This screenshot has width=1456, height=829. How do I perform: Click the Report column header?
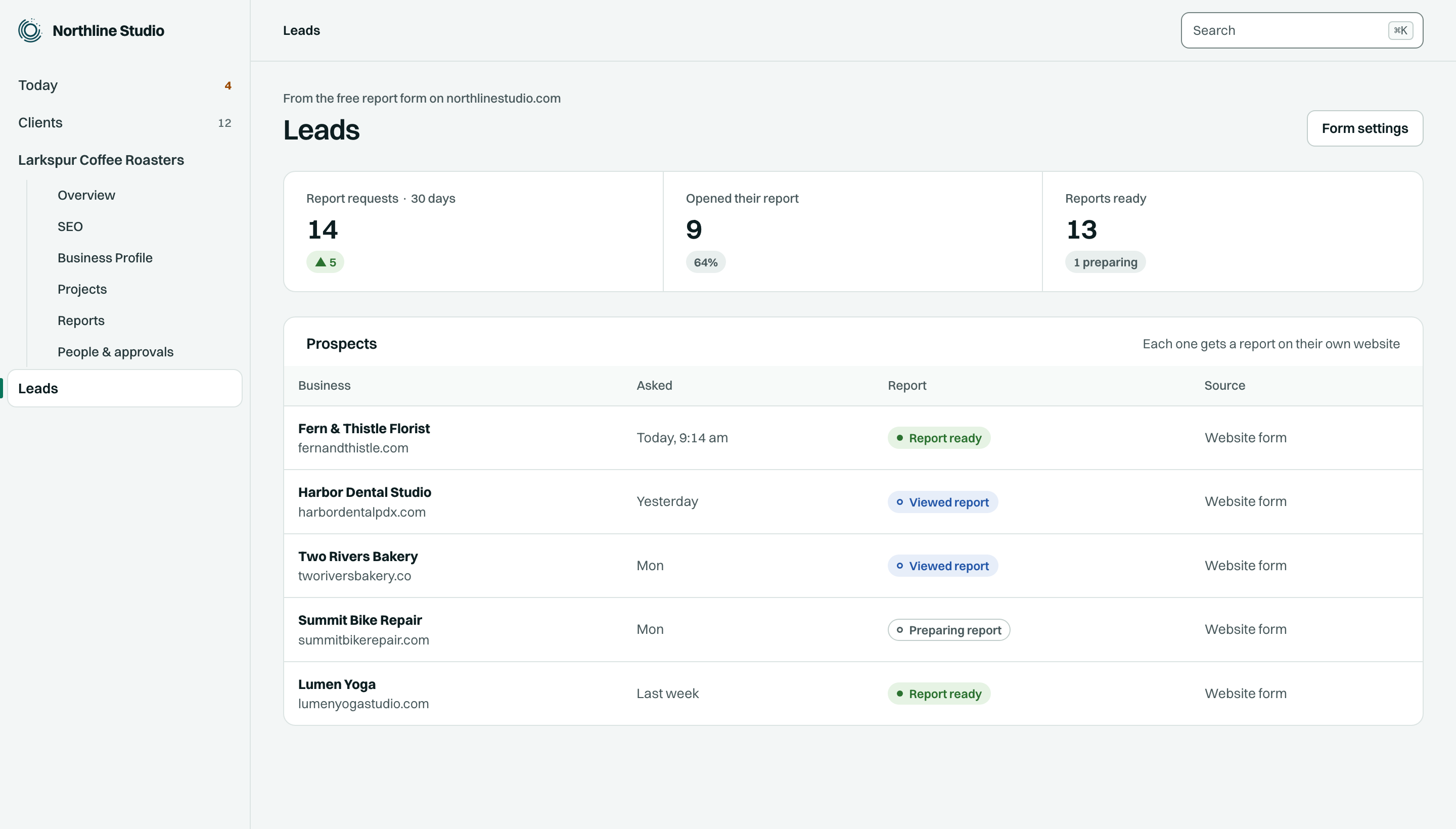pos(906,386)
